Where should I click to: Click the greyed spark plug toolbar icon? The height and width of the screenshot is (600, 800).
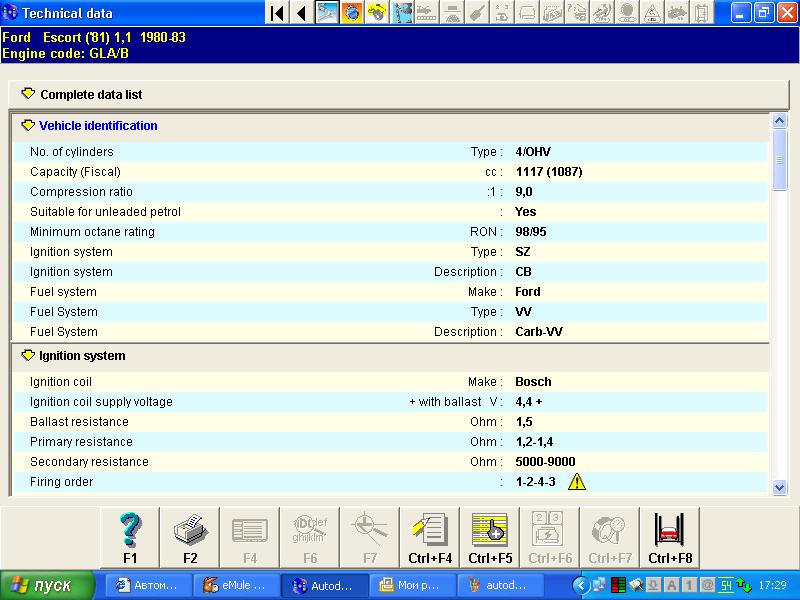tap(477, 13)
